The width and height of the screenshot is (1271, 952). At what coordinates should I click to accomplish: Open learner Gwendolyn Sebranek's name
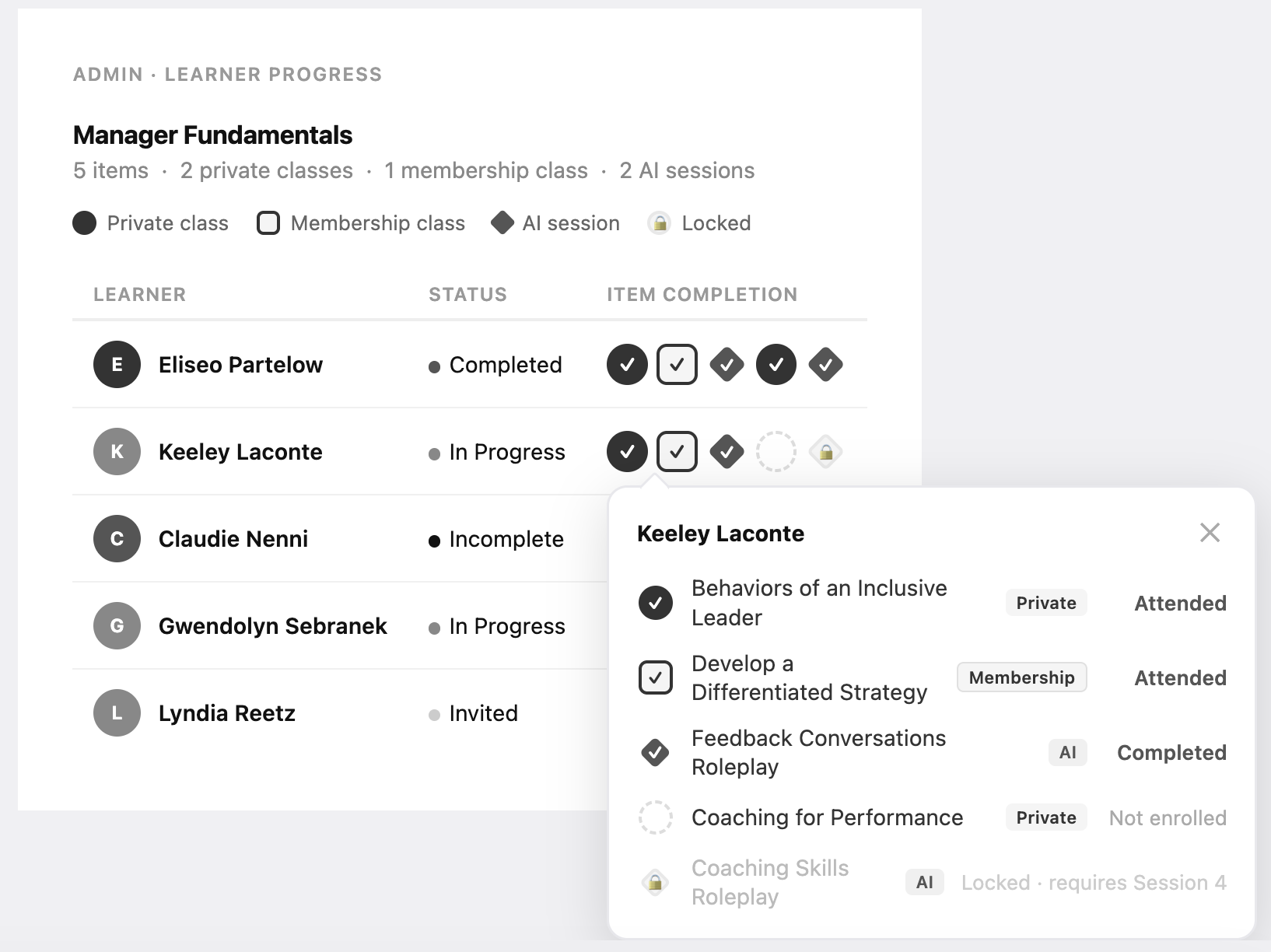[273, 626]
